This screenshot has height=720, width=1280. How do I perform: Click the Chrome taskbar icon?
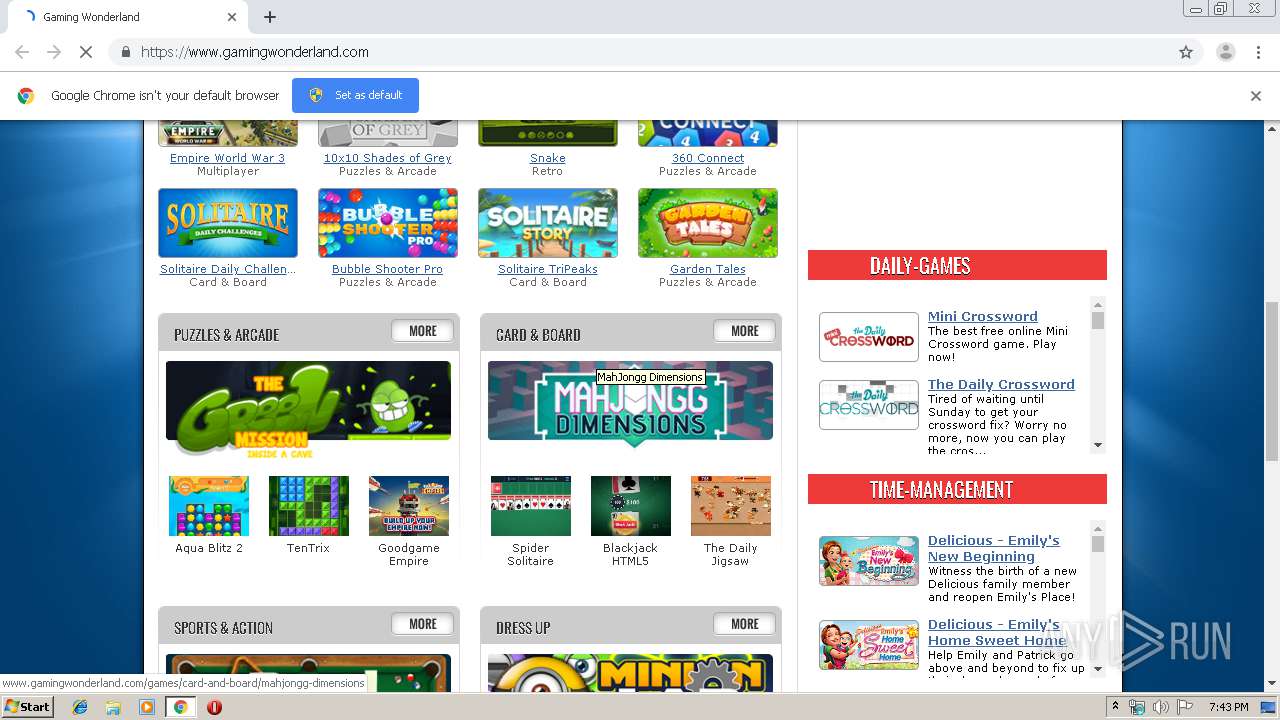[180, 707]
